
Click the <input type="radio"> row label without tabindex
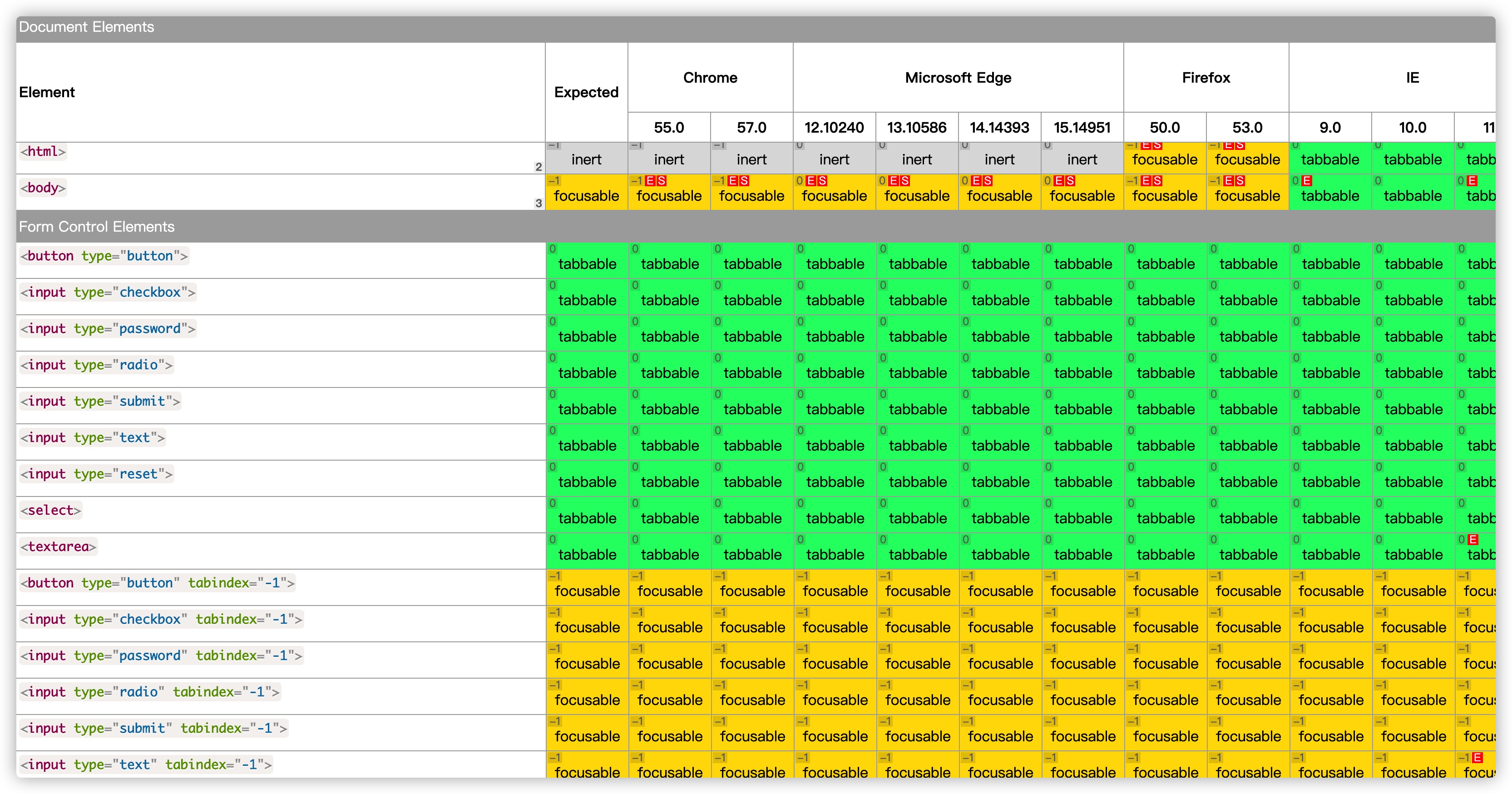pos(96,365)
